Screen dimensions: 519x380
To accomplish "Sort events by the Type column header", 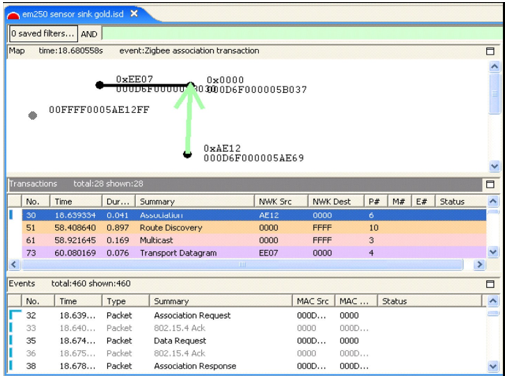I will pos(126,301).
